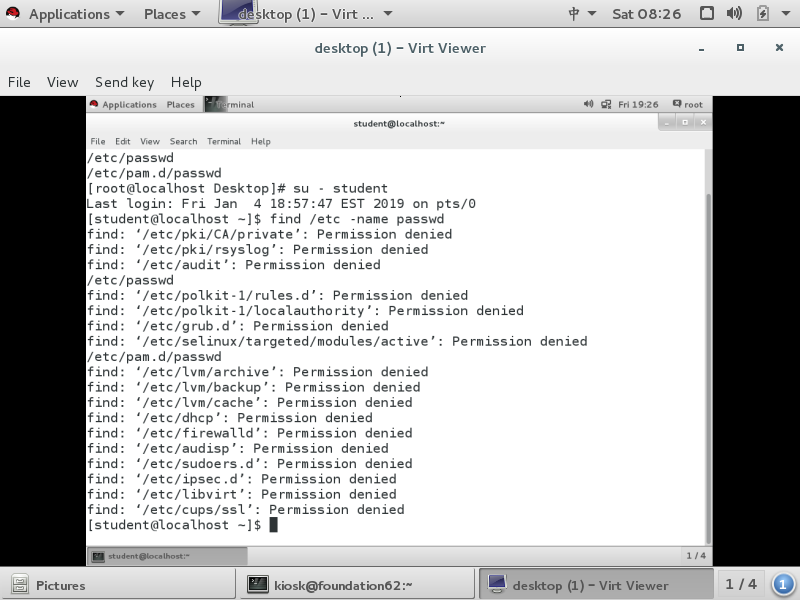
Task: Click the '/etc/sudoers.d' permission denied line
Action: (250, 464)
